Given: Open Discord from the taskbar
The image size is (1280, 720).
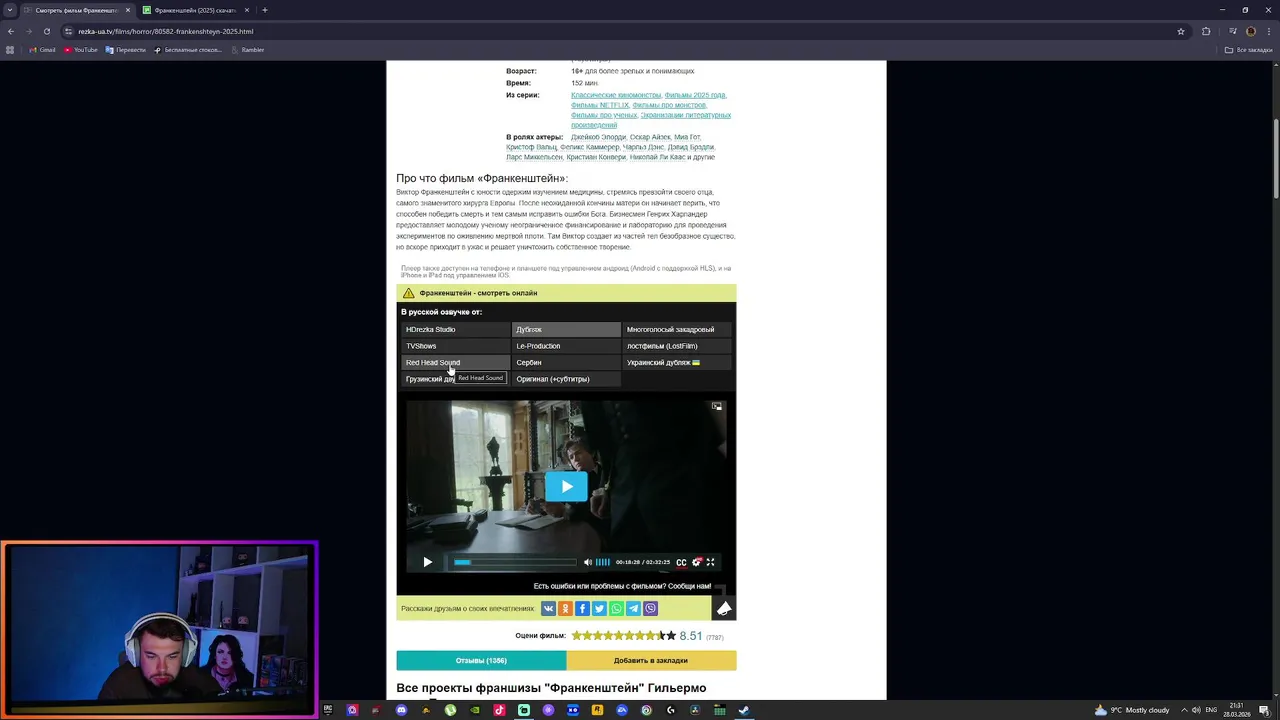Looking at the screenshot, I should pyautogui.click(x=401, y=710).
